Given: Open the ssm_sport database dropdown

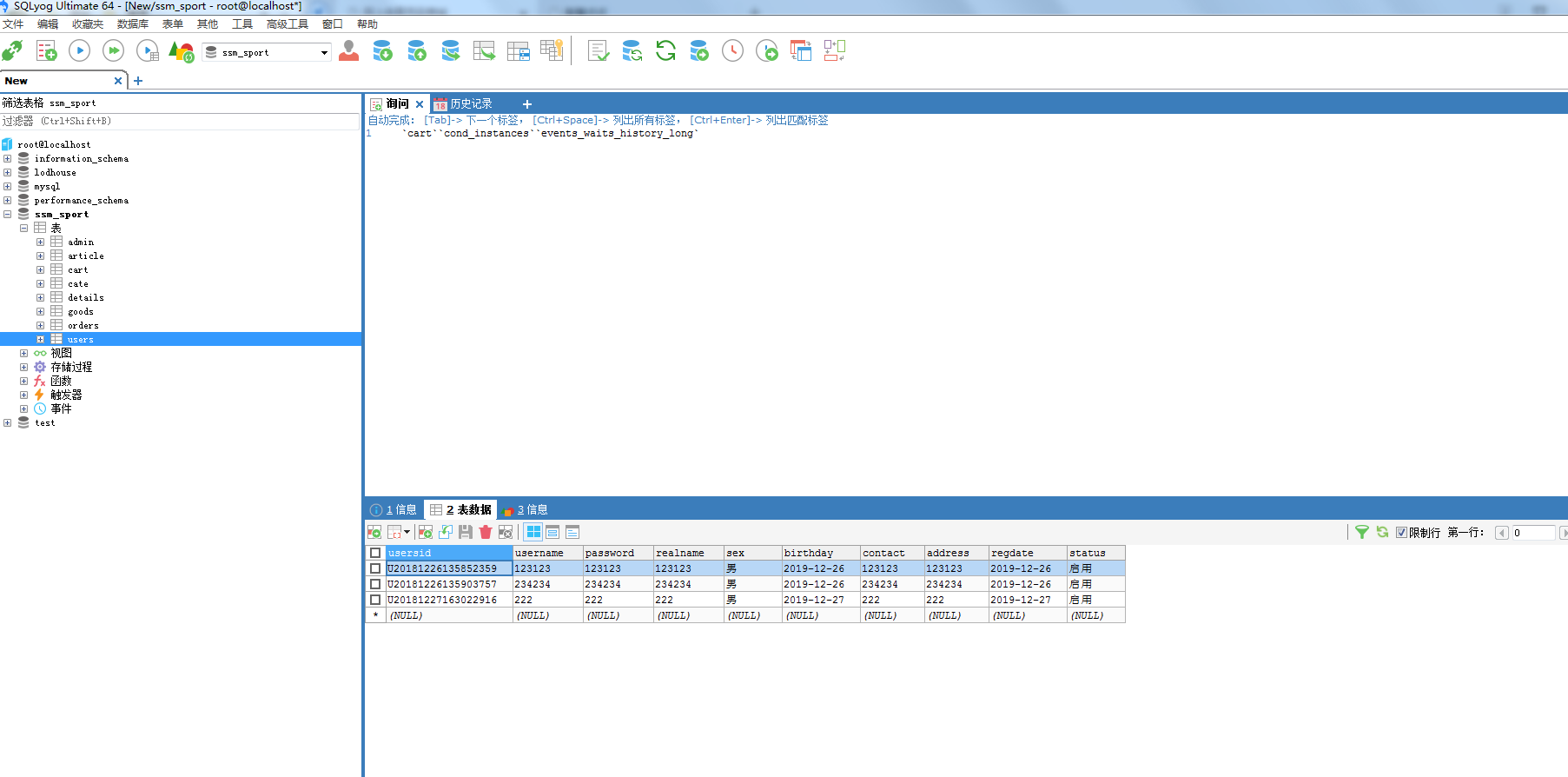Looking at the screenshot, I should click(324, 53).
